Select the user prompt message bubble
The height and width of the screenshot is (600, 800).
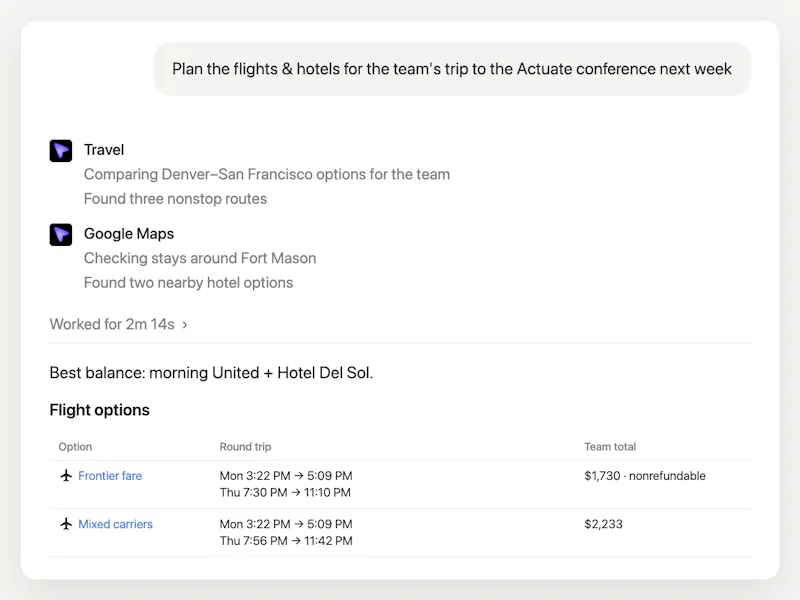452,69
